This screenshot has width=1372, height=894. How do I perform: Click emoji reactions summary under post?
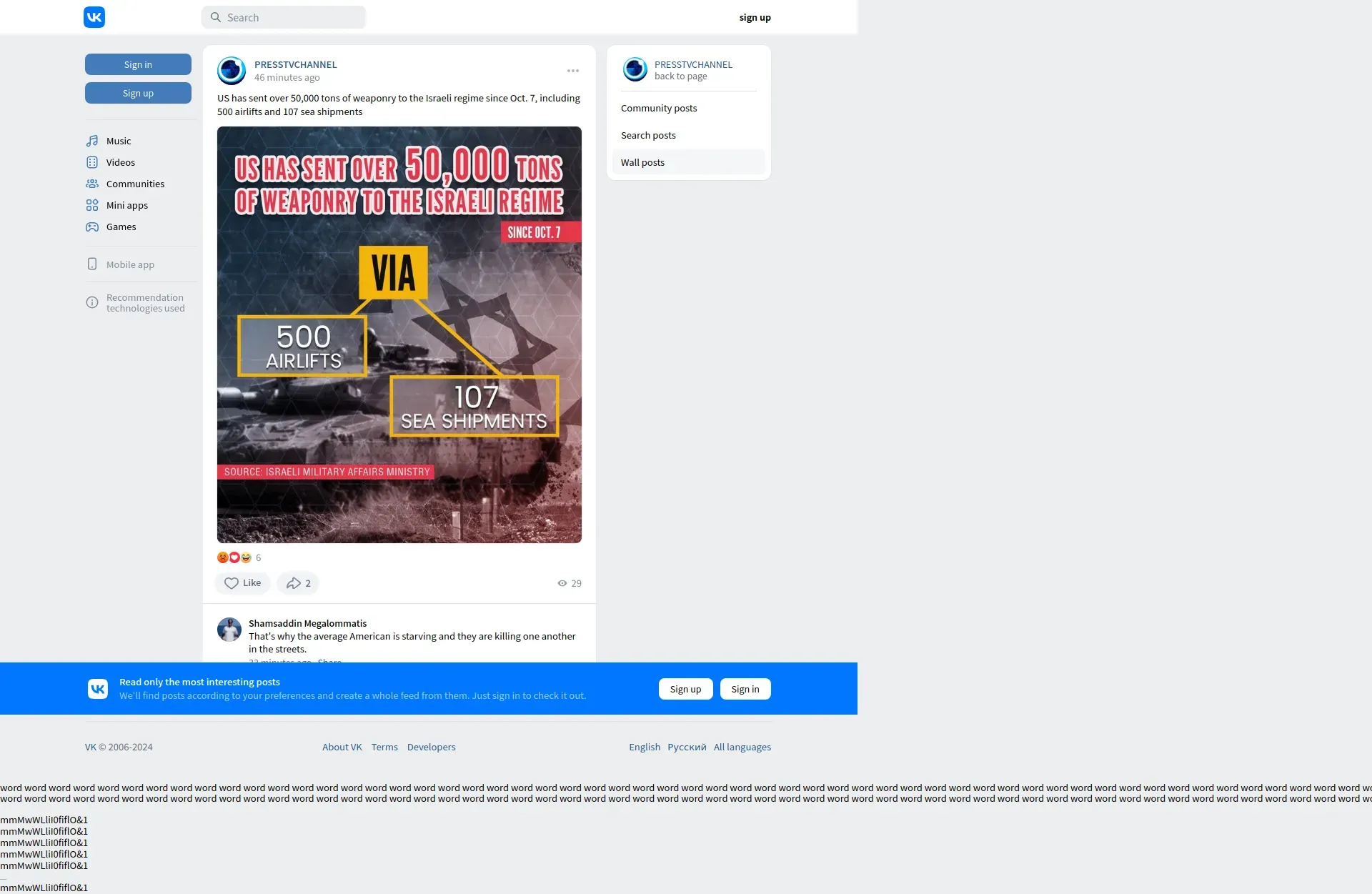[x=234, y=557]
